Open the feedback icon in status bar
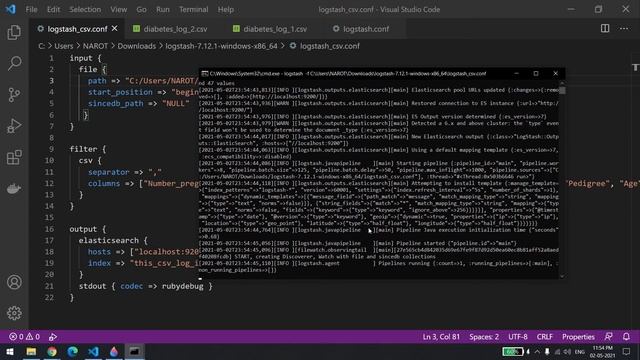The height and width of the screenshot is (360, 640). pos(608,337)
